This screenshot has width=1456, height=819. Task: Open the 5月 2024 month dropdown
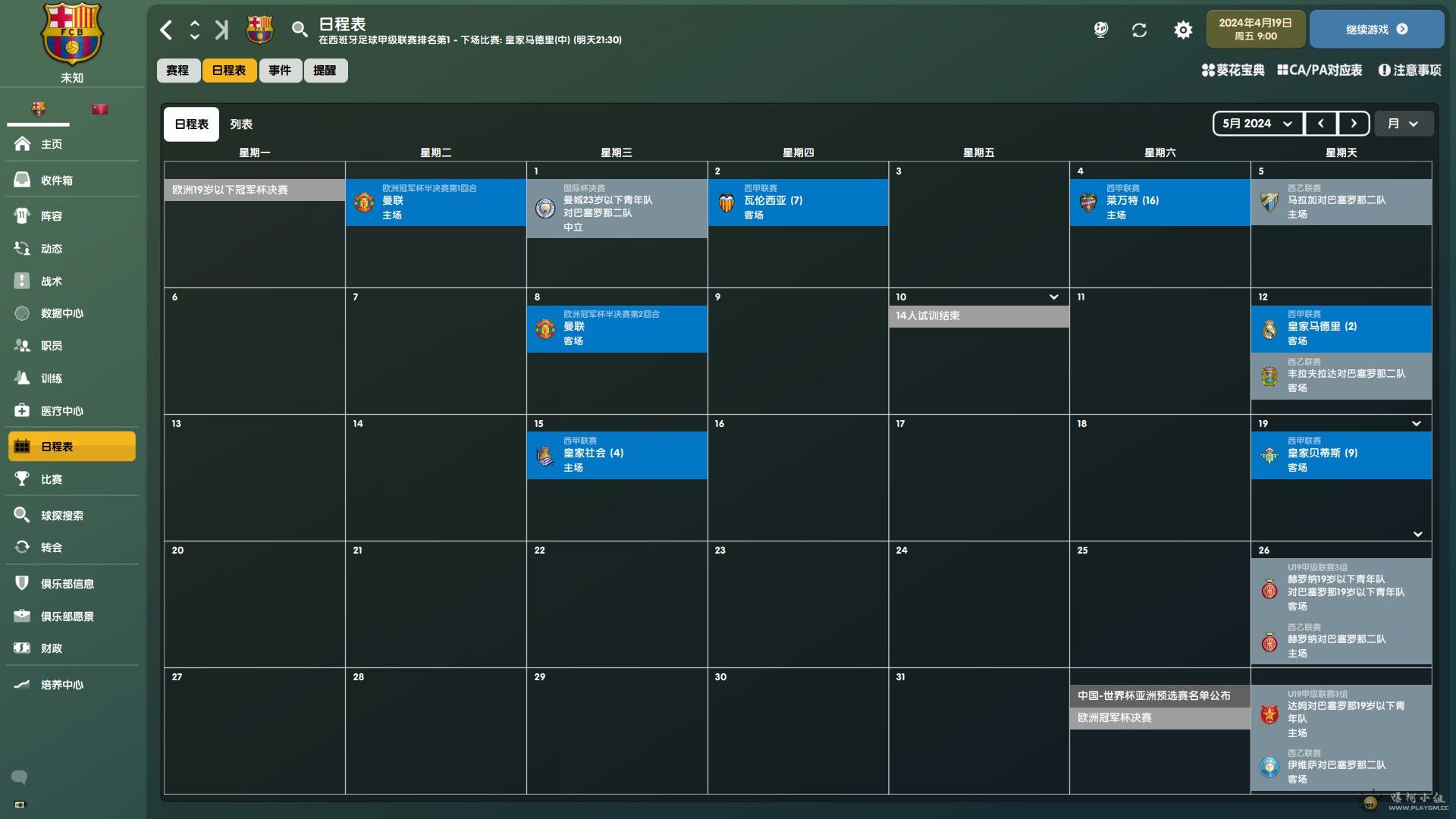click(1257, 124)
